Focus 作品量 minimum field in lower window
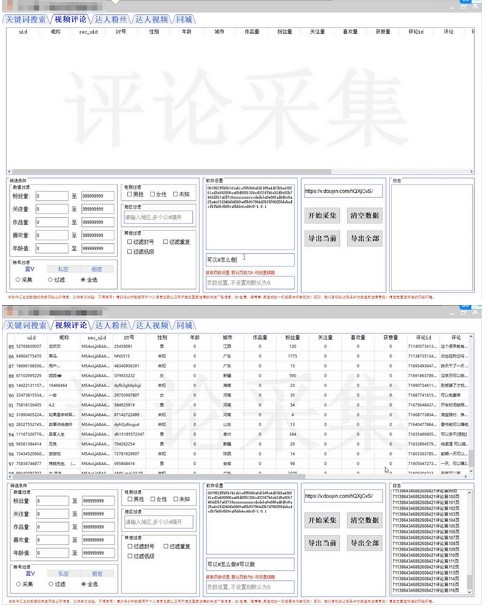Viewport: 488px width, 611px height. (x=53, y=527)
